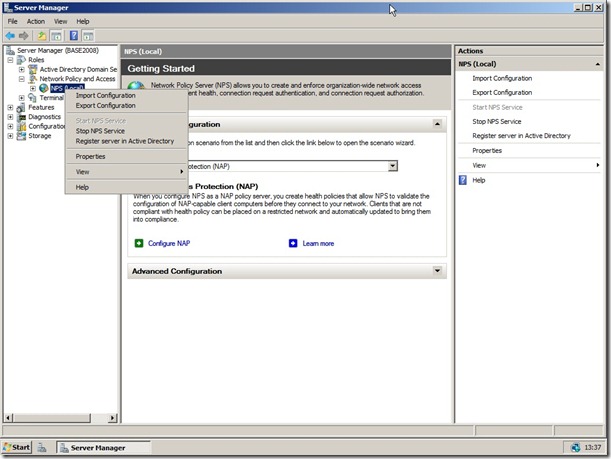Click the green Configure NAP arrow icon
The width and height of the screenshot is (611, 459).
pyautogui.click(x=139, y=243)
